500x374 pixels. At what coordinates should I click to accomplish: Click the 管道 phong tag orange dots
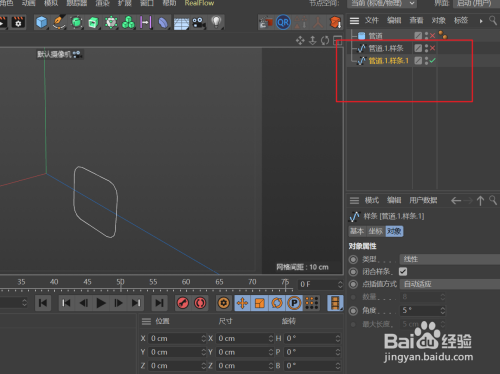(x=443, y=35)
